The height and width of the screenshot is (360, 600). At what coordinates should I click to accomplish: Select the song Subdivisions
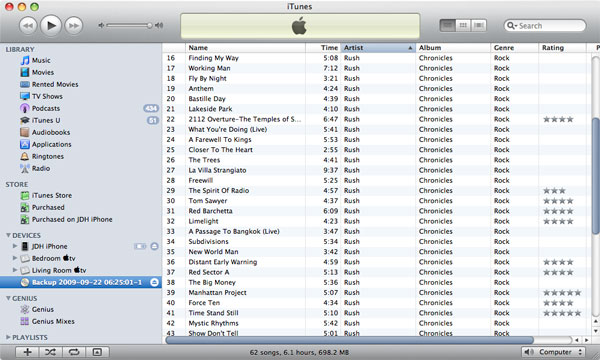209,242
